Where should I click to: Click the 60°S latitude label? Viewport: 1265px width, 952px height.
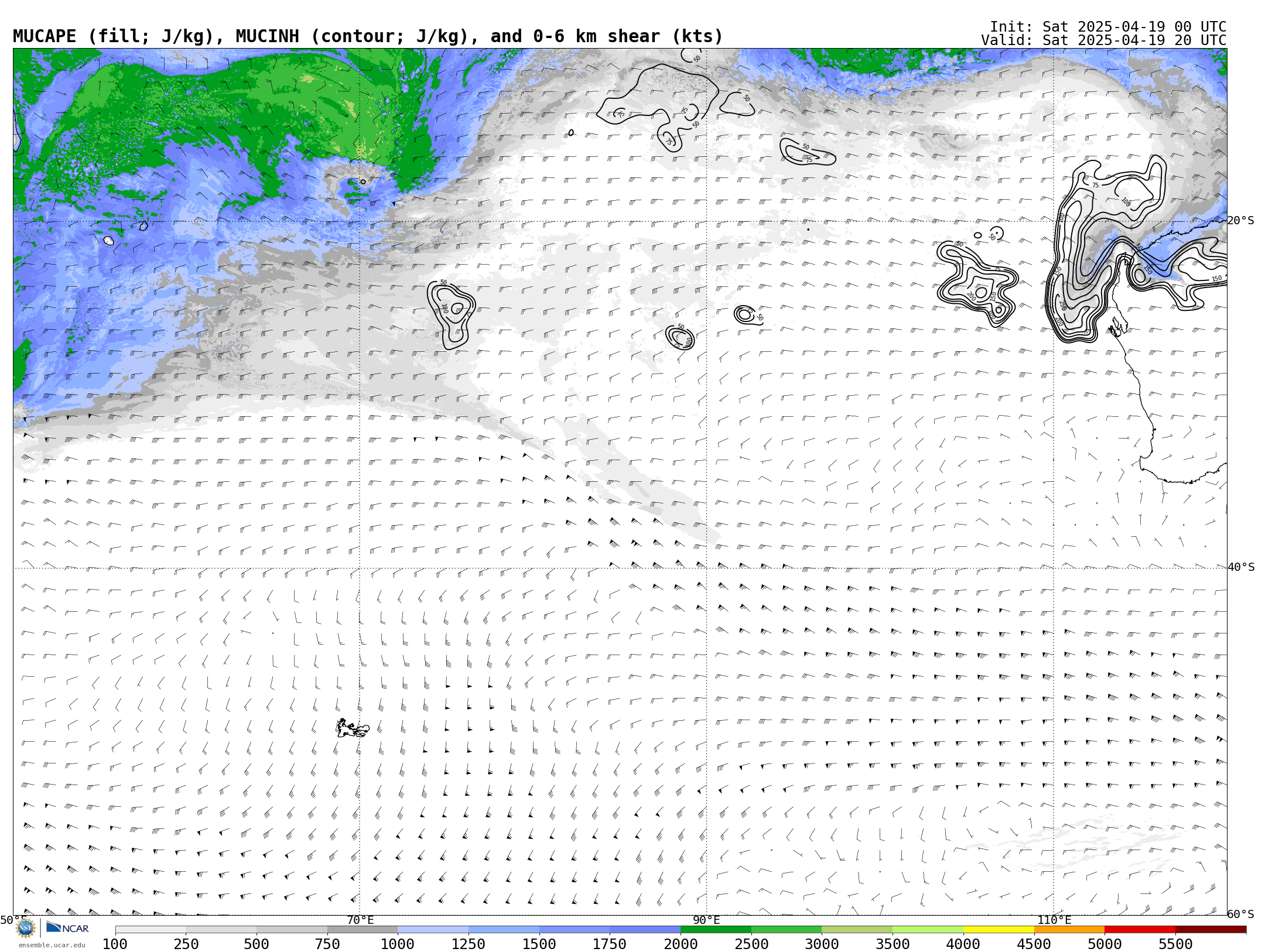pos(1240,914)
